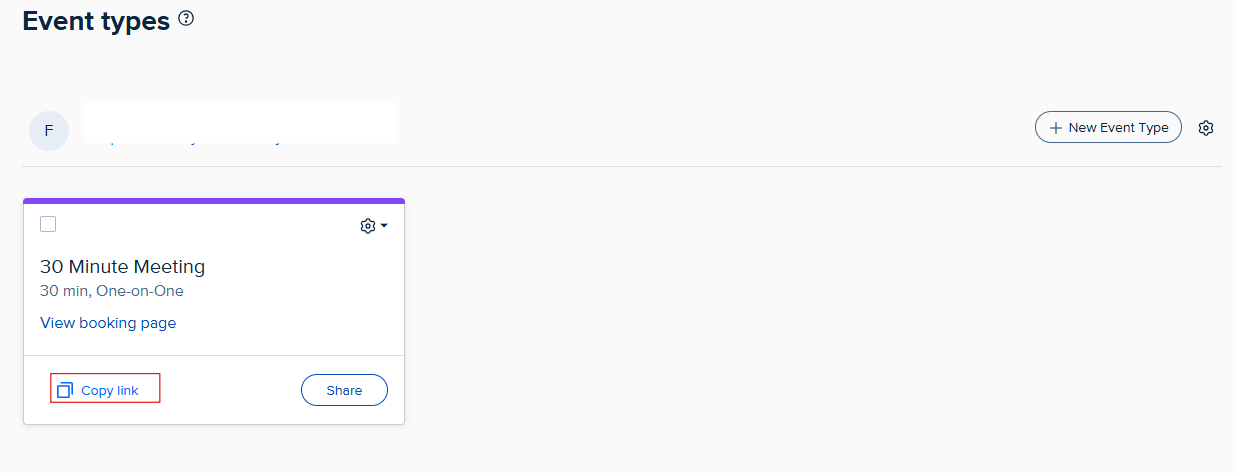The height and width of the screenshot is (473, 1236).
Task: Click the plus icon in New Event Type
Action: click(1055, 128)
